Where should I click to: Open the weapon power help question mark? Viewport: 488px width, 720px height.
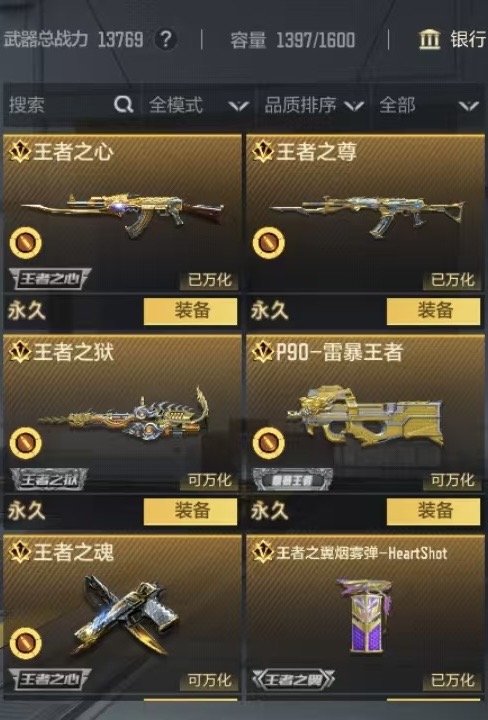(166, 39)
